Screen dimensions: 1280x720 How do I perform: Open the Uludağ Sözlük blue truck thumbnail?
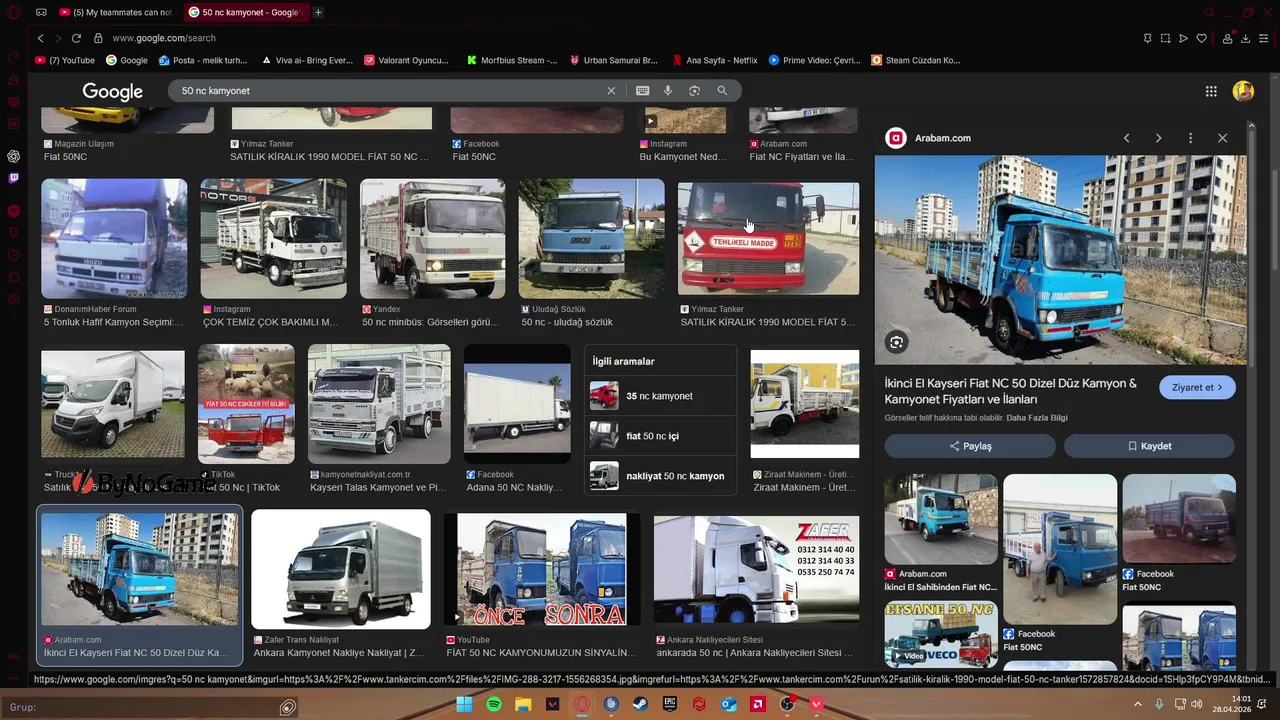(591, 238)
